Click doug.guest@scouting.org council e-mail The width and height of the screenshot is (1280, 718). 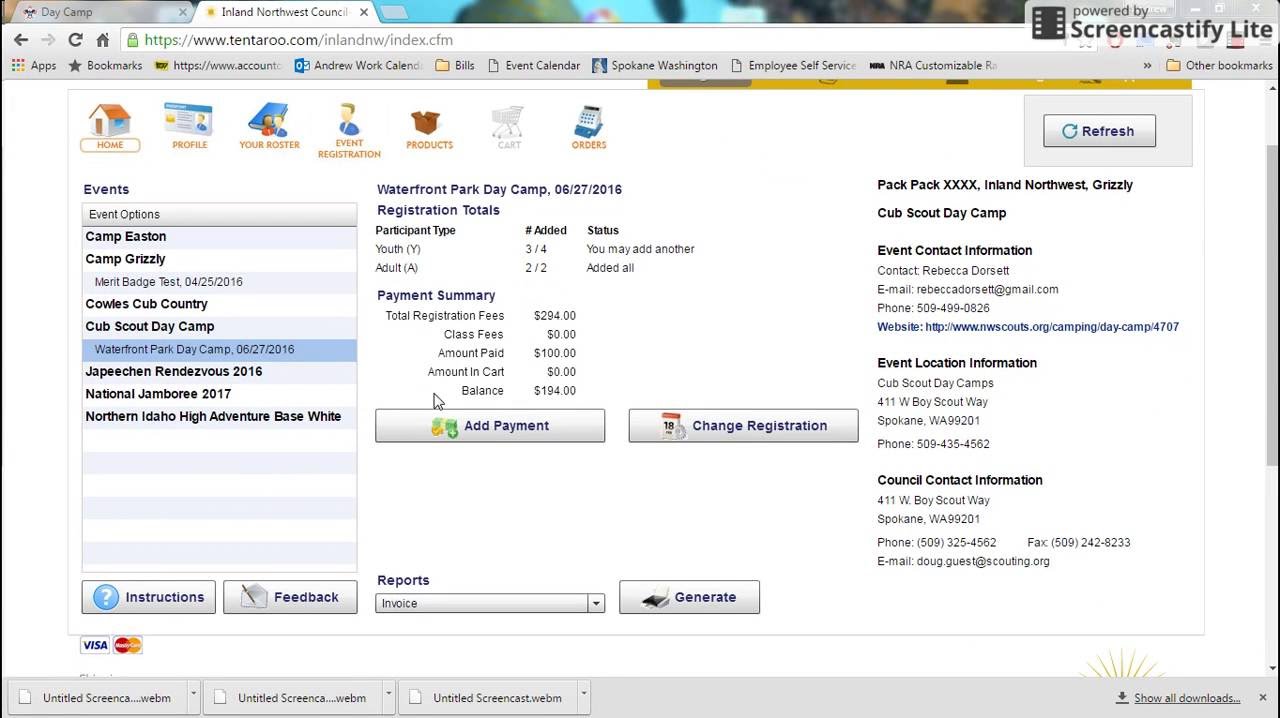(983, 562)
